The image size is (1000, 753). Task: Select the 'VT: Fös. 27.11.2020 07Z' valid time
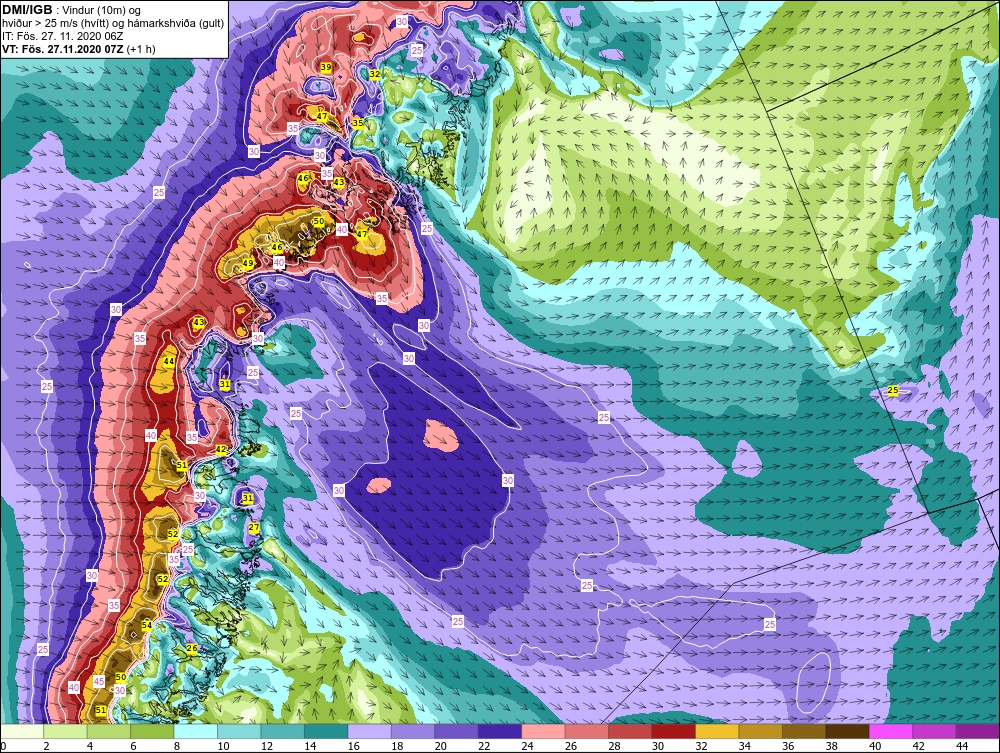(63, 49)
